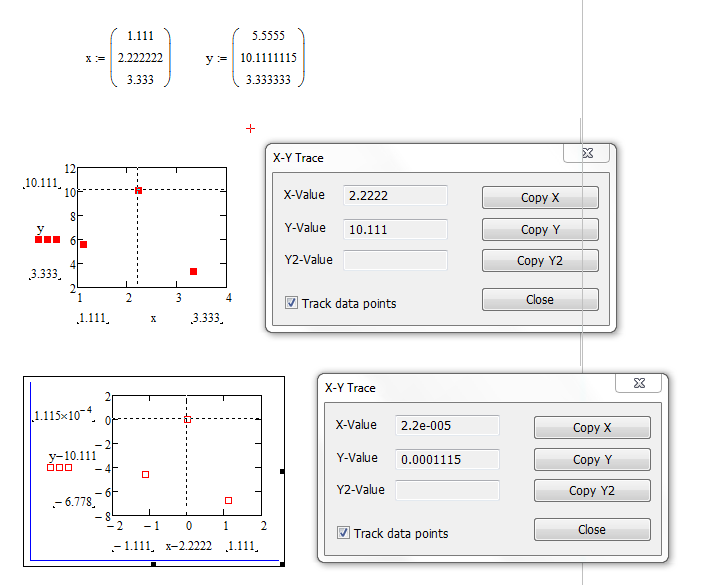Click the x axis label of upper plot
705x585 pixels.
tap(153, 318)
